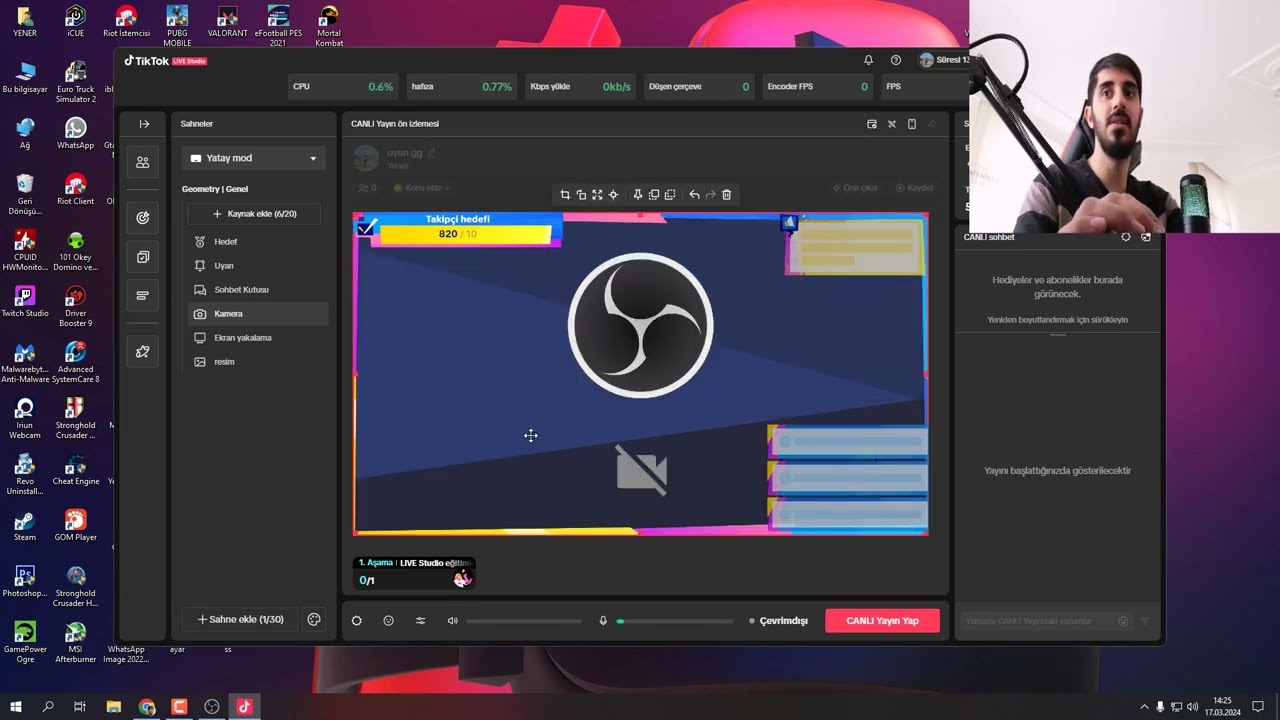This screenshot has height=720, width=1280.
Task: Mute the microphone
Action: [603, 621]
